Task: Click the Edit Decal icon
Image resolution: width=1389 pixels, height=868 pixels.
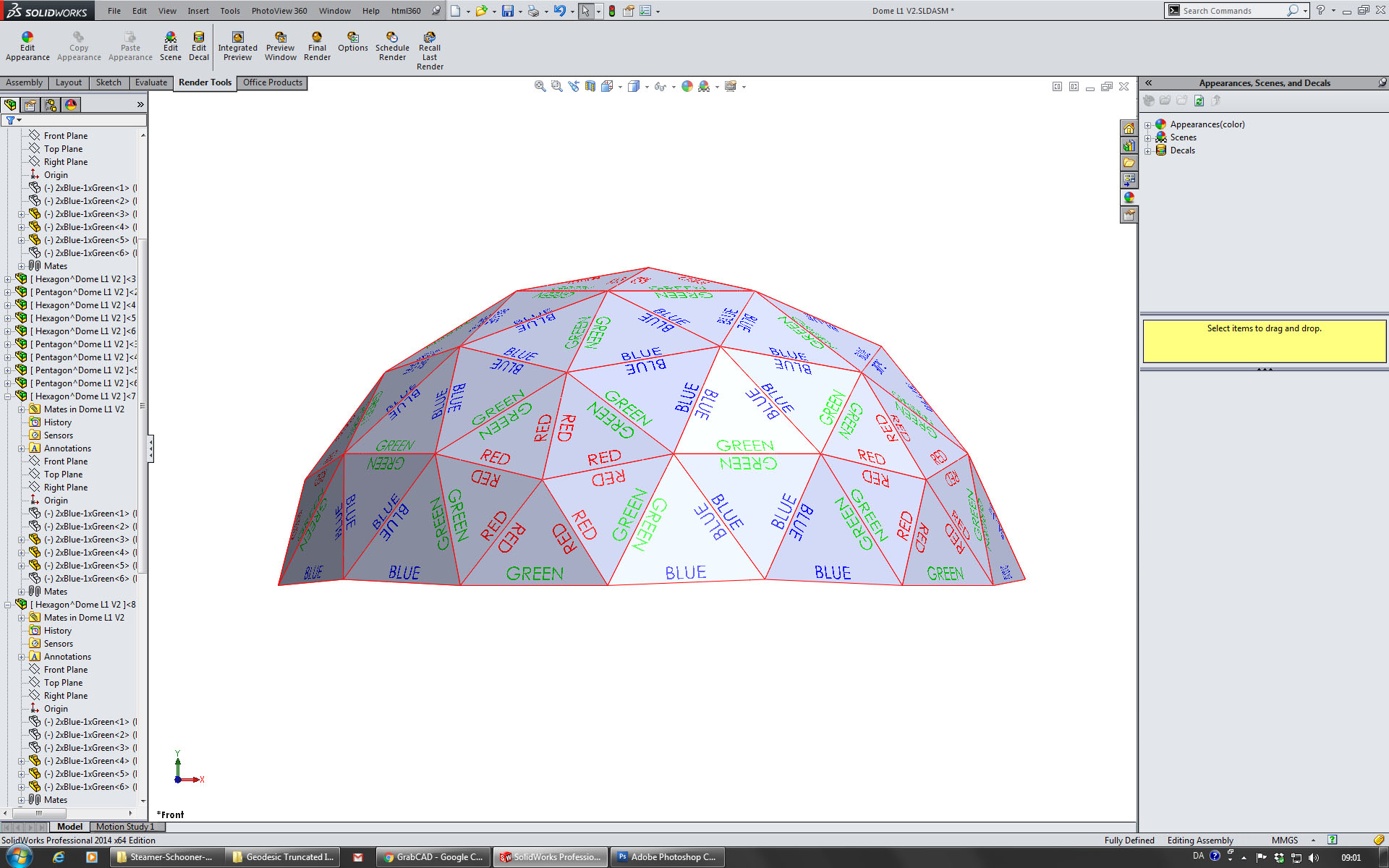Action: coord(198,38)
